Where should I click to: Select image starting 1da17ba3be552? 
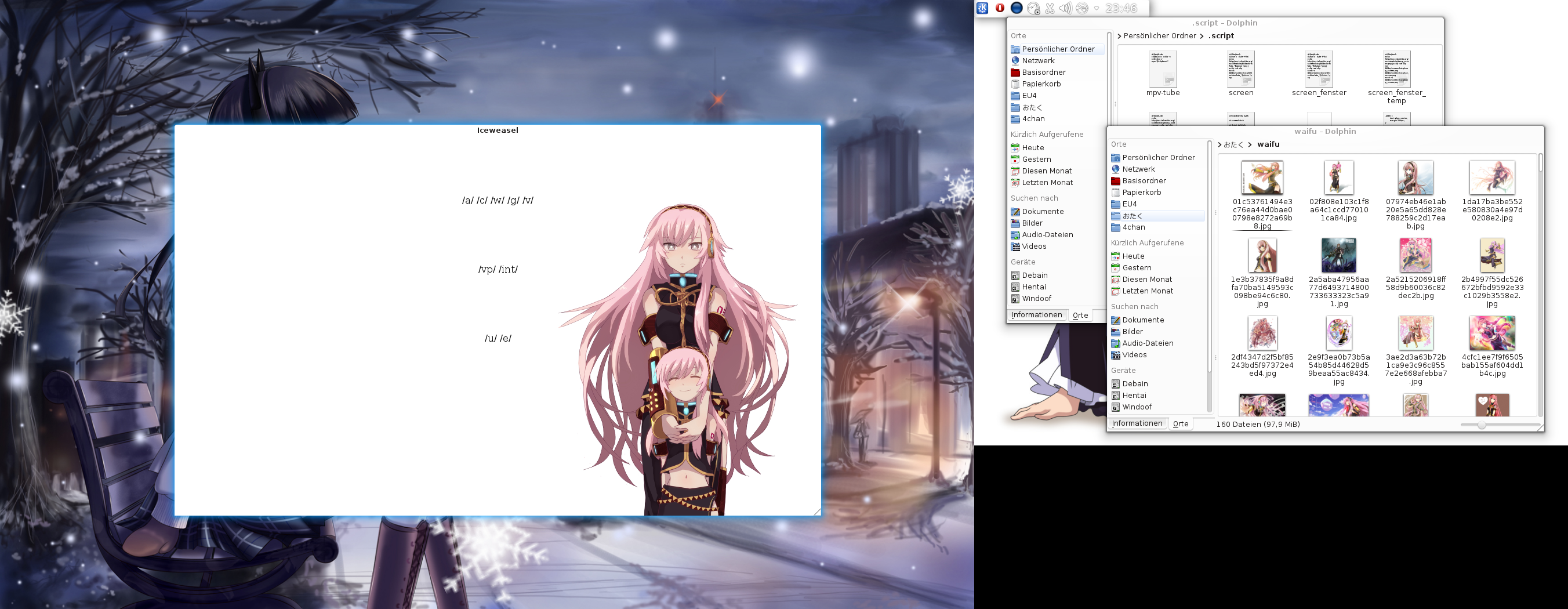[x=1492, y=191]
